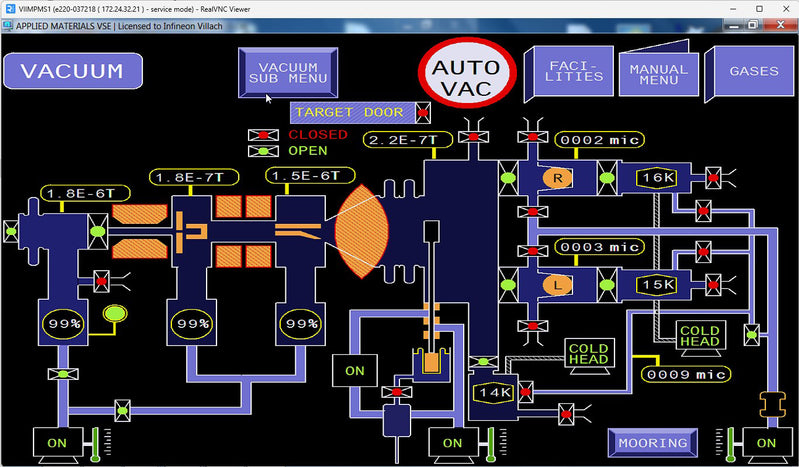This screenshot has height=467, width=799.
Task: Click the green oval indicator near left turbo
Action: click(115, 313)
